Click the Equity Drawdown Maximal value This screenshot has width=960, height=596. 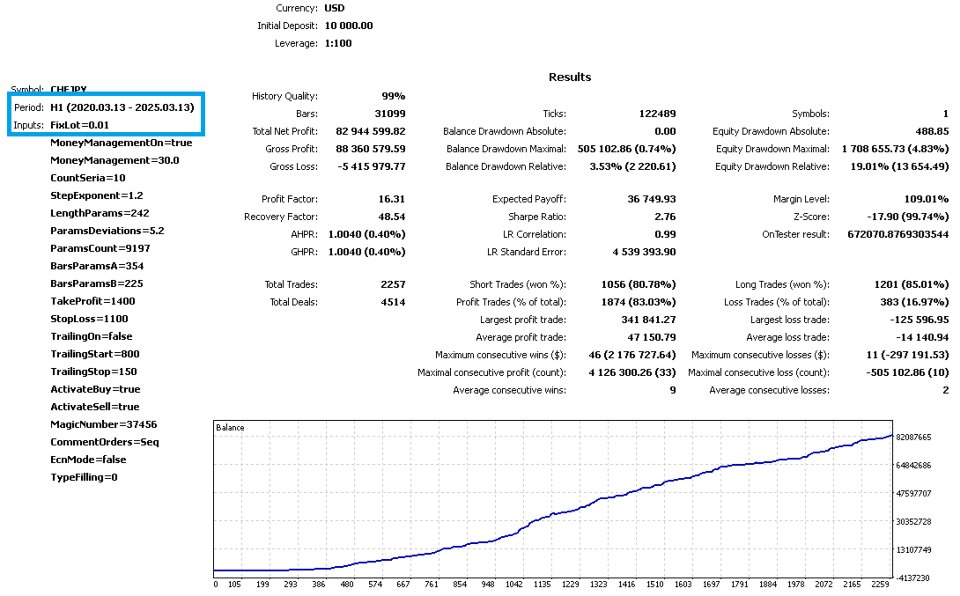point(895,149)
